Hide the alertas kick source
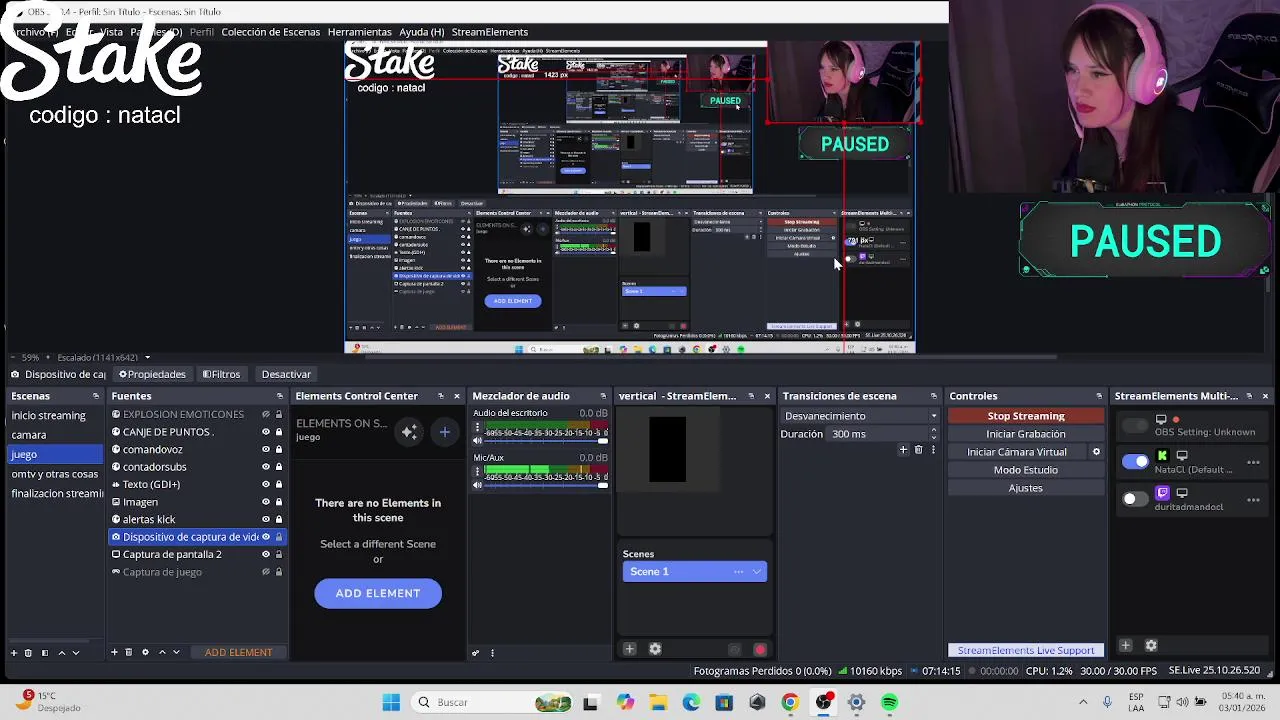Viewport: 1280px width, 720px height. [x=266, y=520]
